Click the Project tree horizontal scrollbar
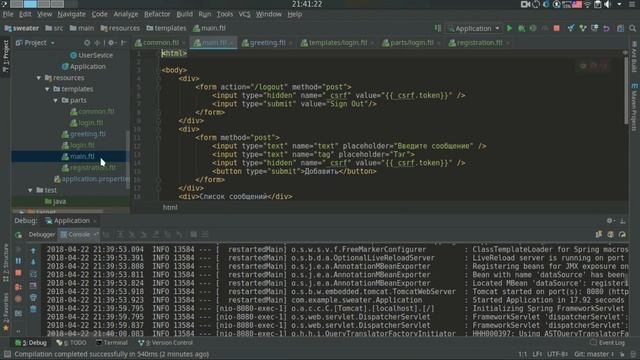 (57, 211)
